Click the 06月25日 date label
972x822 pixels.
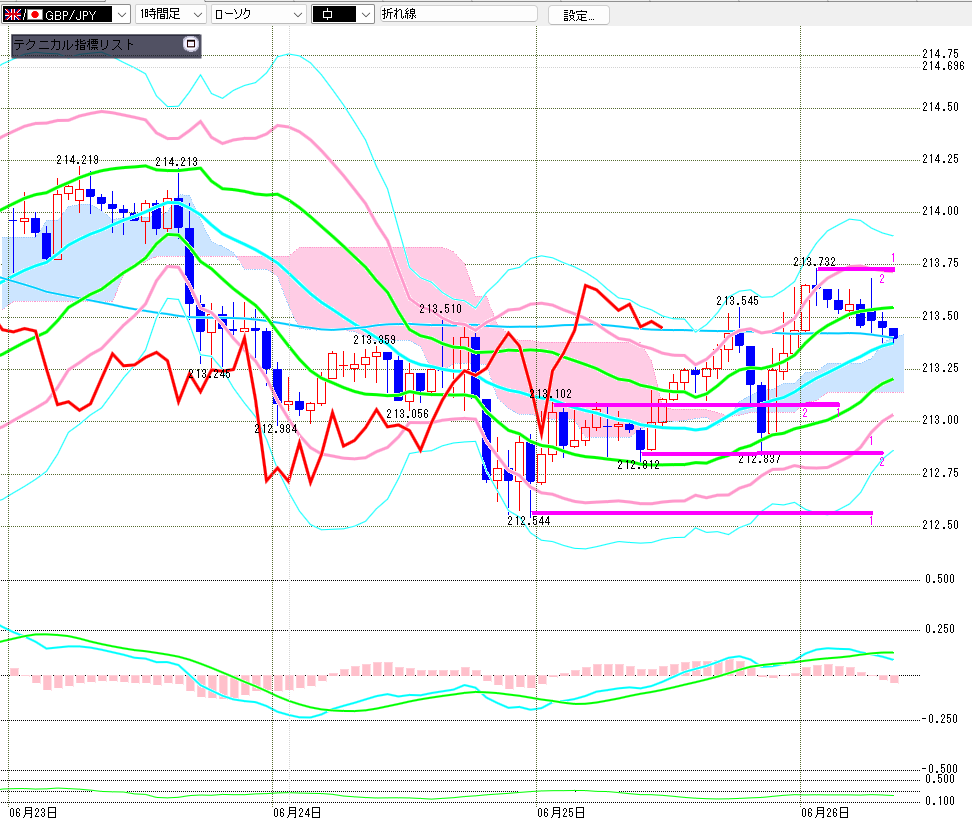[x=561, y=812]
